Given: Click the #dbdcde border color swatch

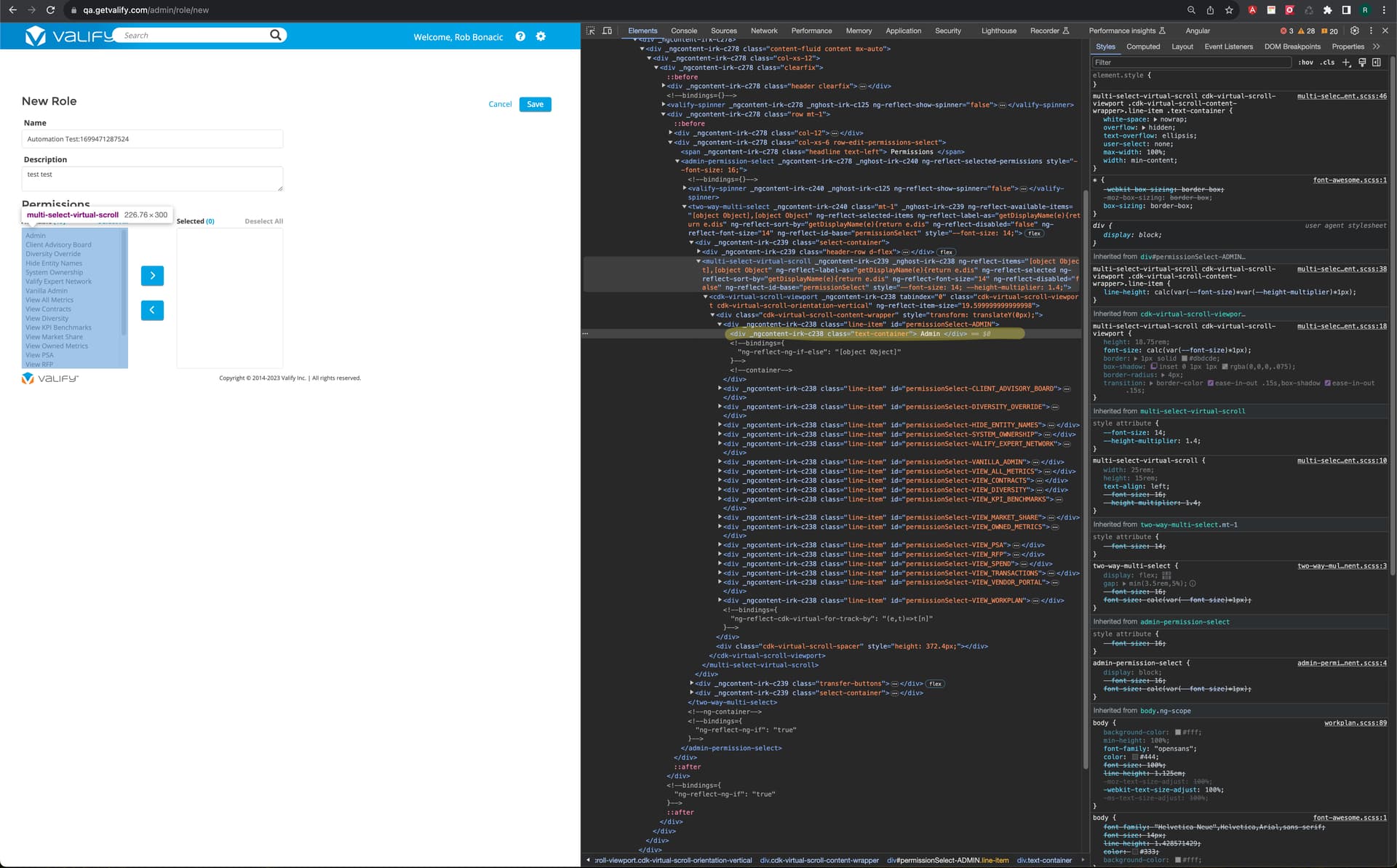Looking at the screenshot, I should [x=1185, y=359].
